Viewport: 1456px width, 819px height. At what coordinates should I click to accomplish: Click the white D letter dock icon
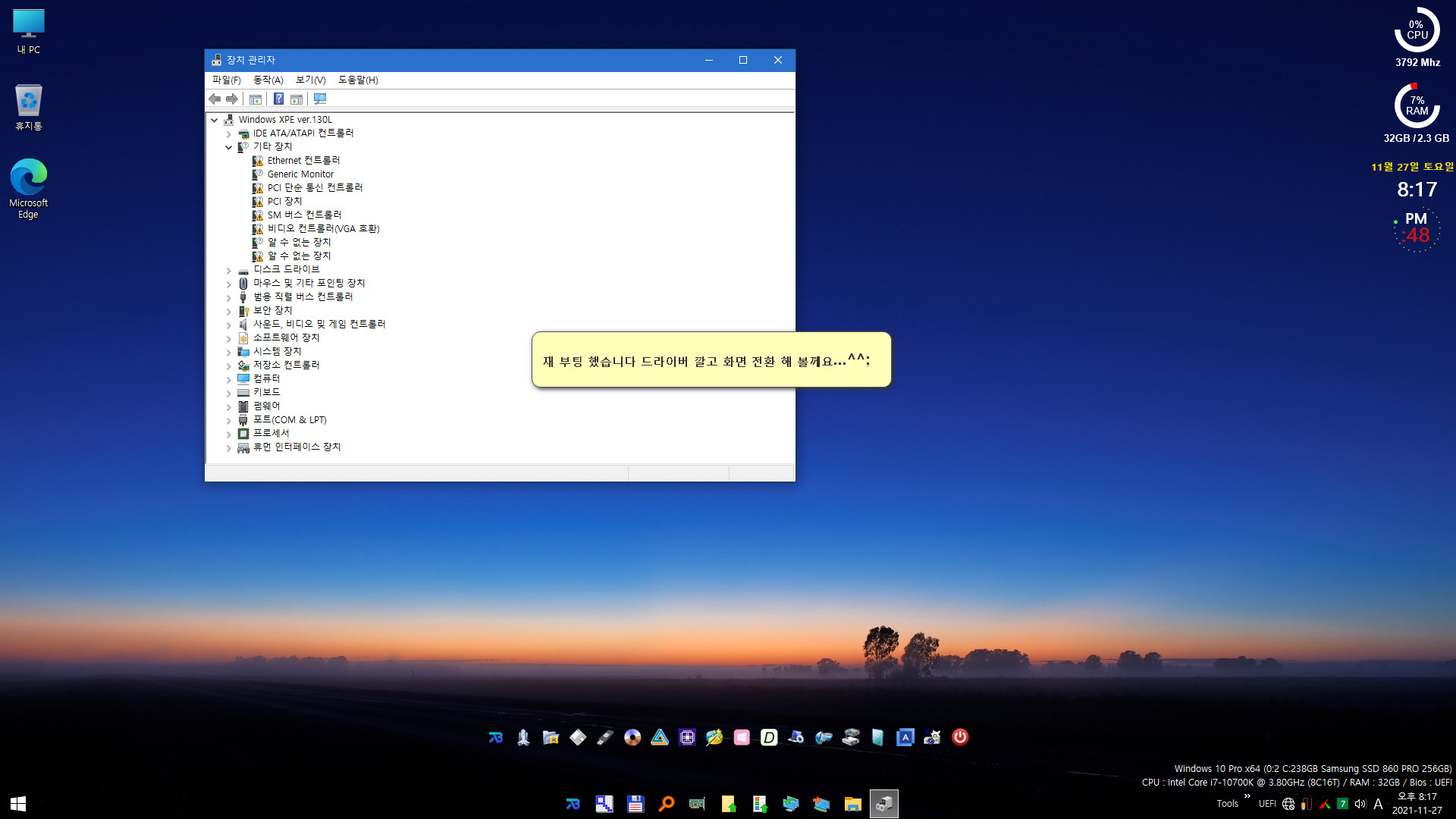pos(769,737)
